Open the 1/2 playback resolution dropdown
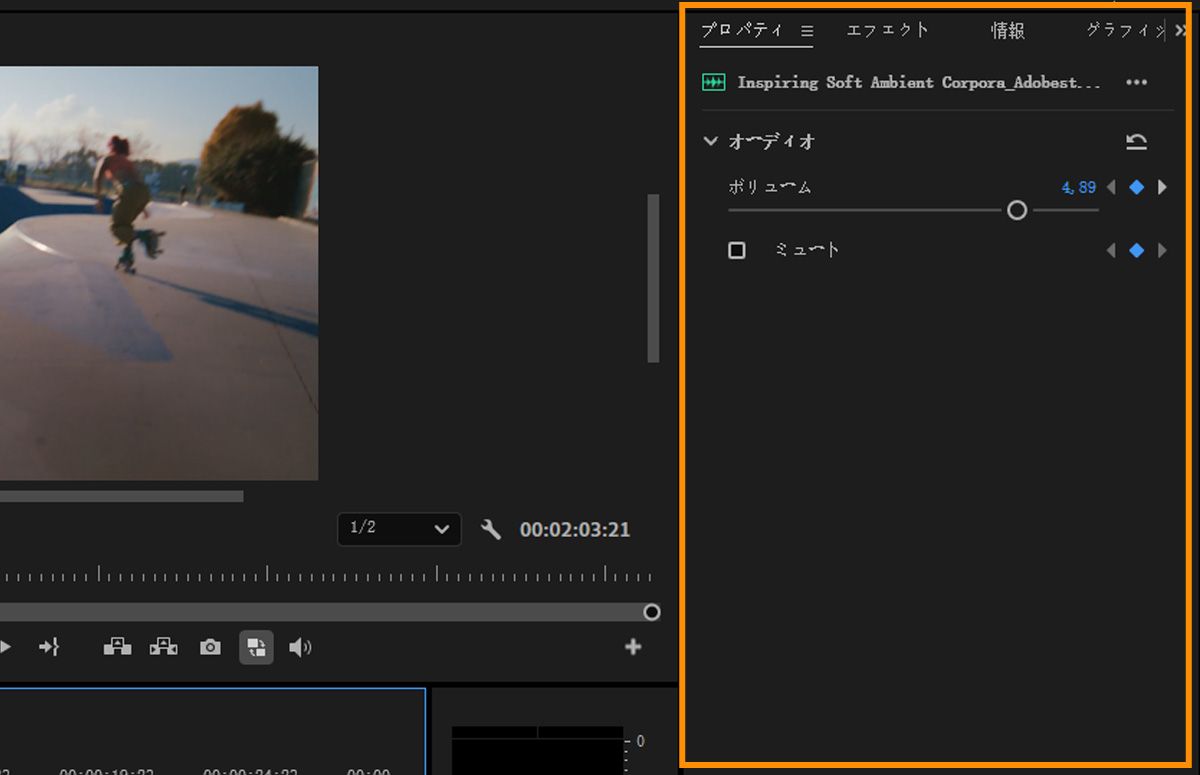1200x775 pixels. [x=399, y=529]
